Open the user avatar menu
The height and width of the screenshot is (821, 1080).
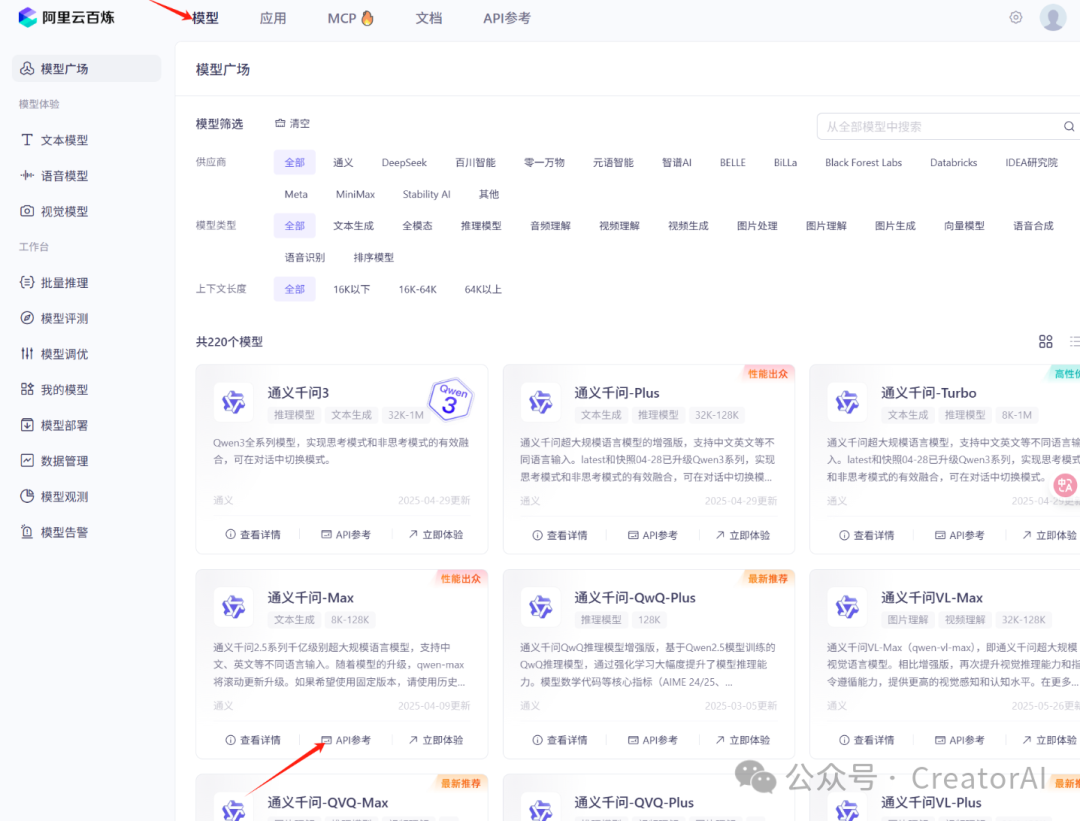coord(1052,17)
